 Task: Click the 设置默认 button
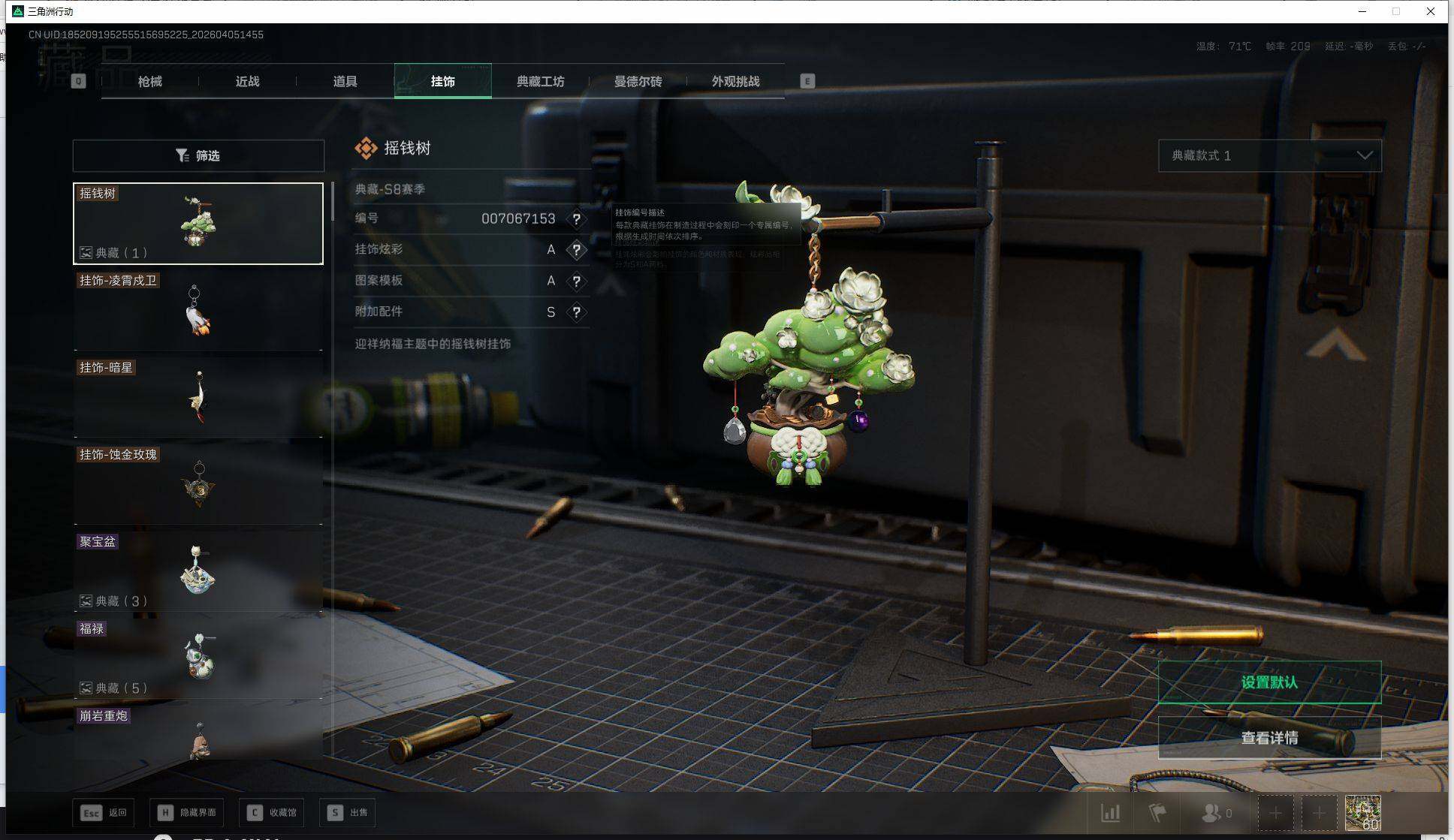click(1269, 682)
